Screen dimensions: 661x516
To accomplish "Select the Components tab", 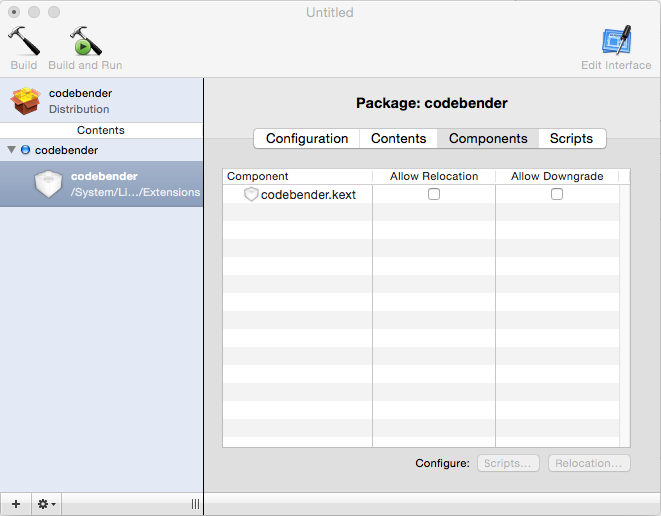I will pos(488,138).
